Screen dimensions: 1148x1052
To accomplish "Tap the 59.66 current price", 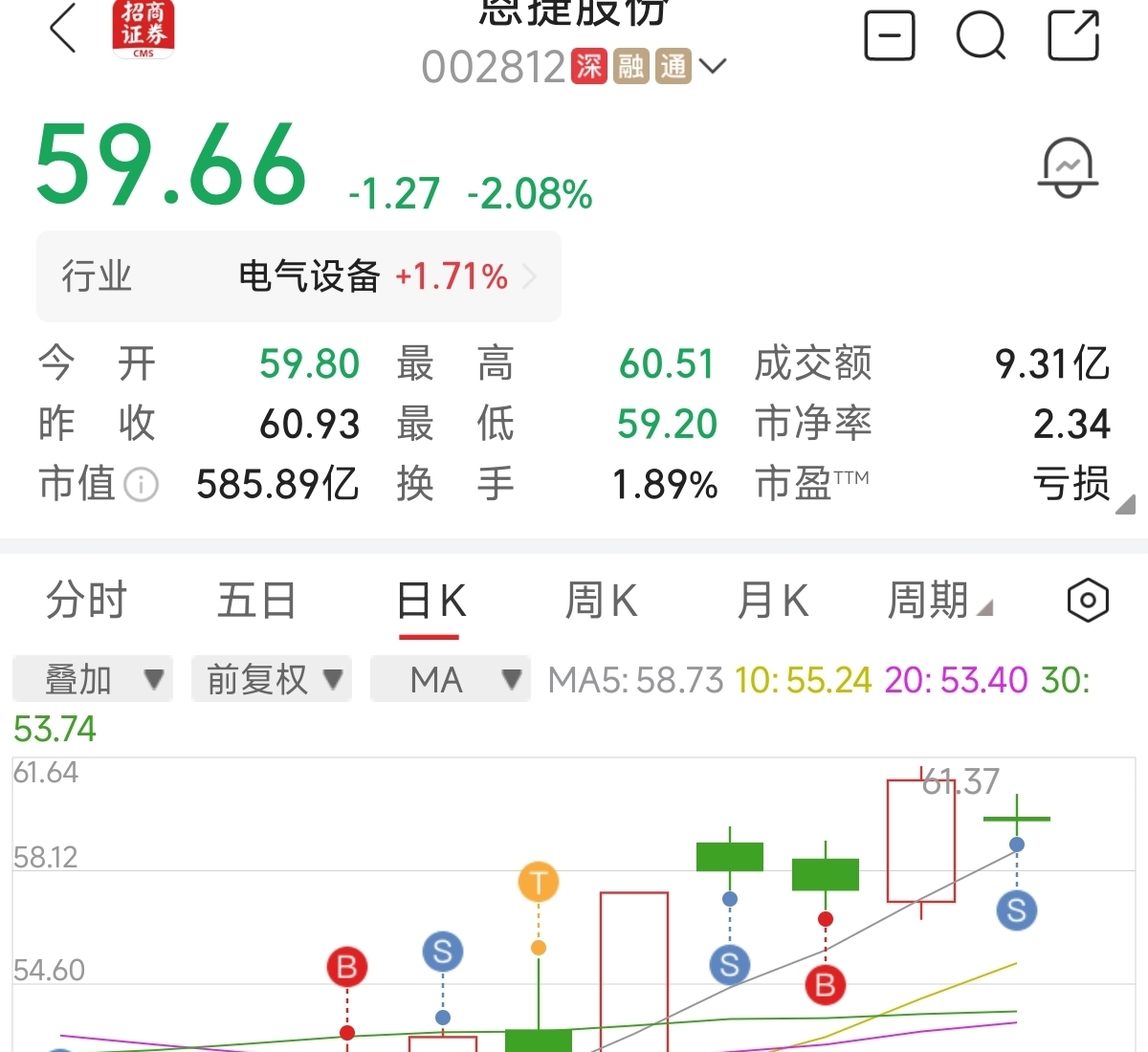I will (x=172, y=164).
